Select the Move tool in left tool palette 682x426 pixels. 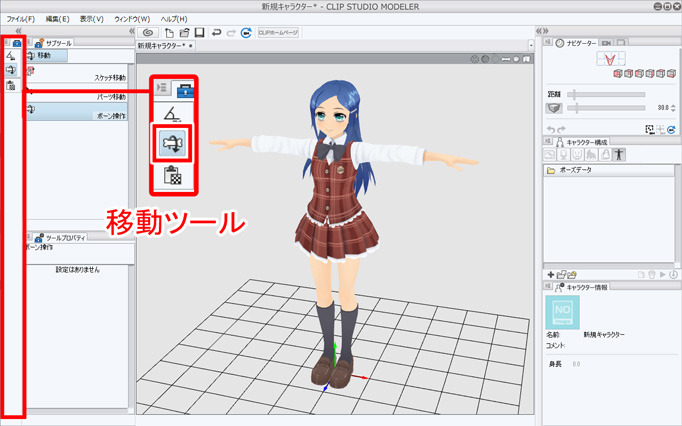pos(11,71)
